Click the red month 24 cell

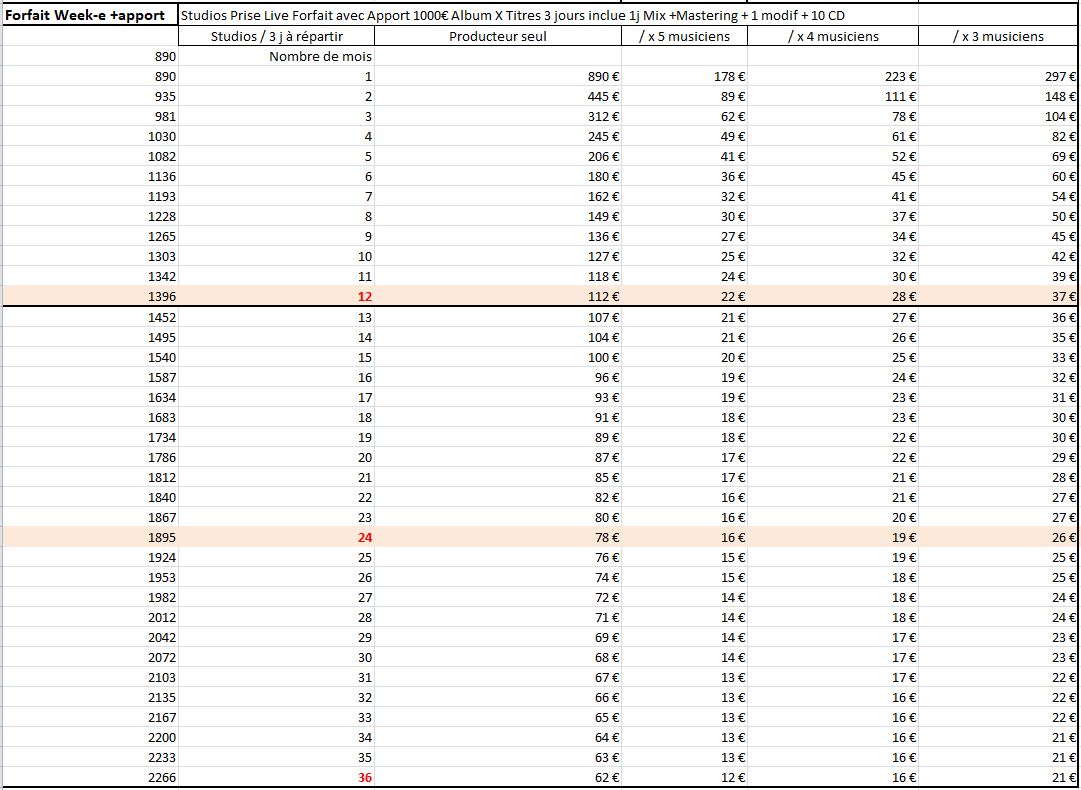[x=364, y=538]
